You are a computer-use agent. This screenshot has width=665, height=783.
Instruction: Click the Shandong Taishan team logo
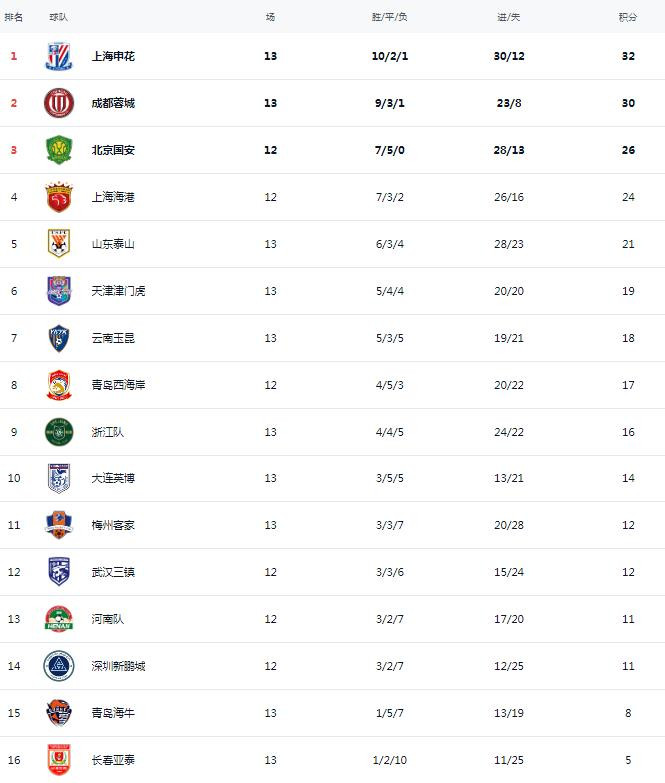click(59, 244)
